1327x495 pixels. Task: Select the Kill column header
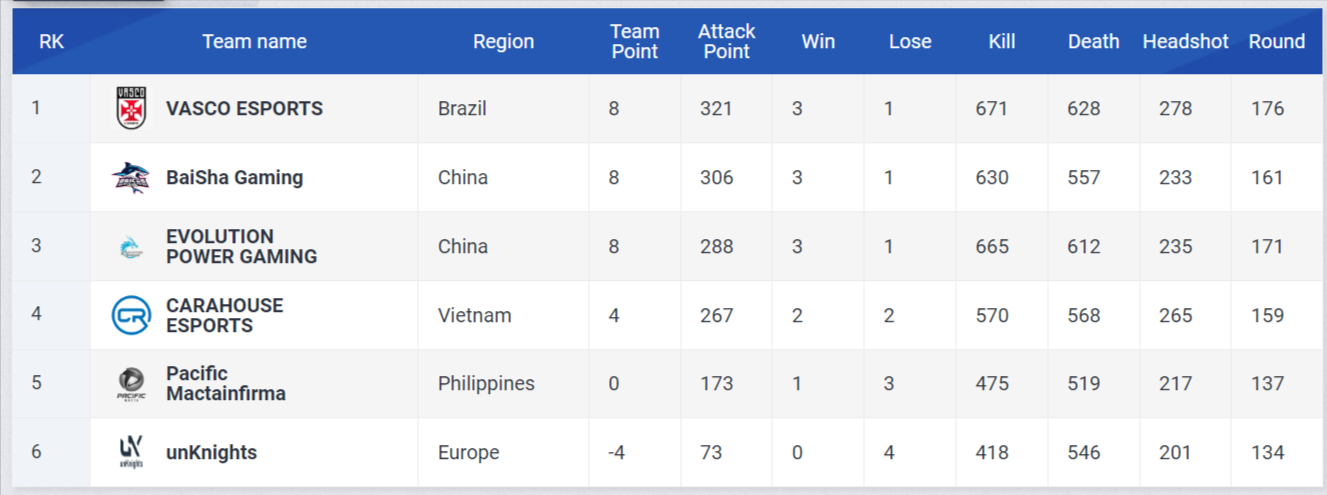coord(1001,42)
